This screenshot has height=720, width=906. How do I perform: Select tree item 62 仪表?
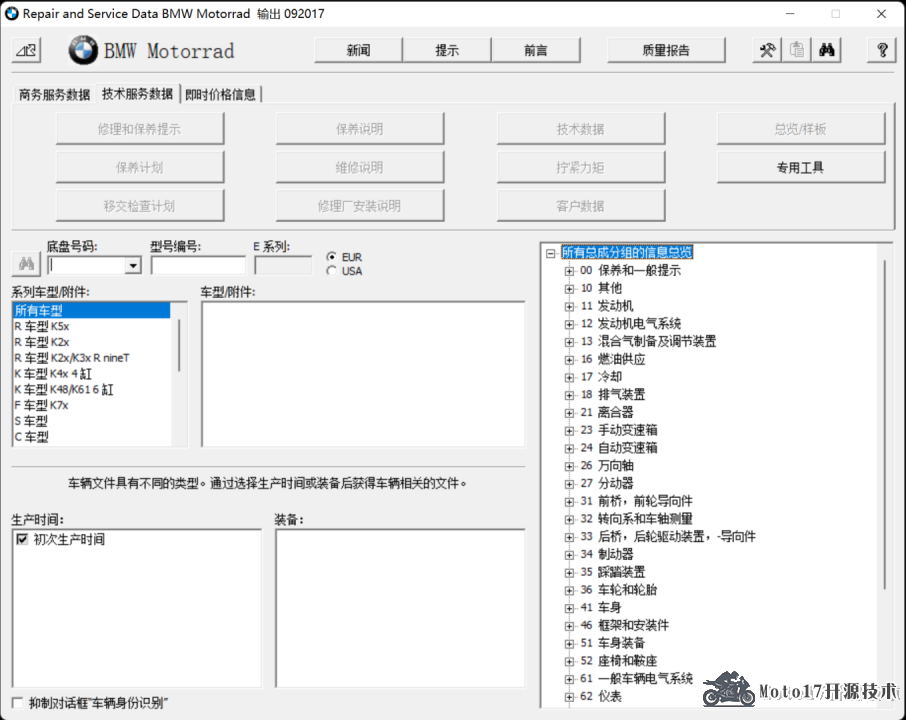601,696
